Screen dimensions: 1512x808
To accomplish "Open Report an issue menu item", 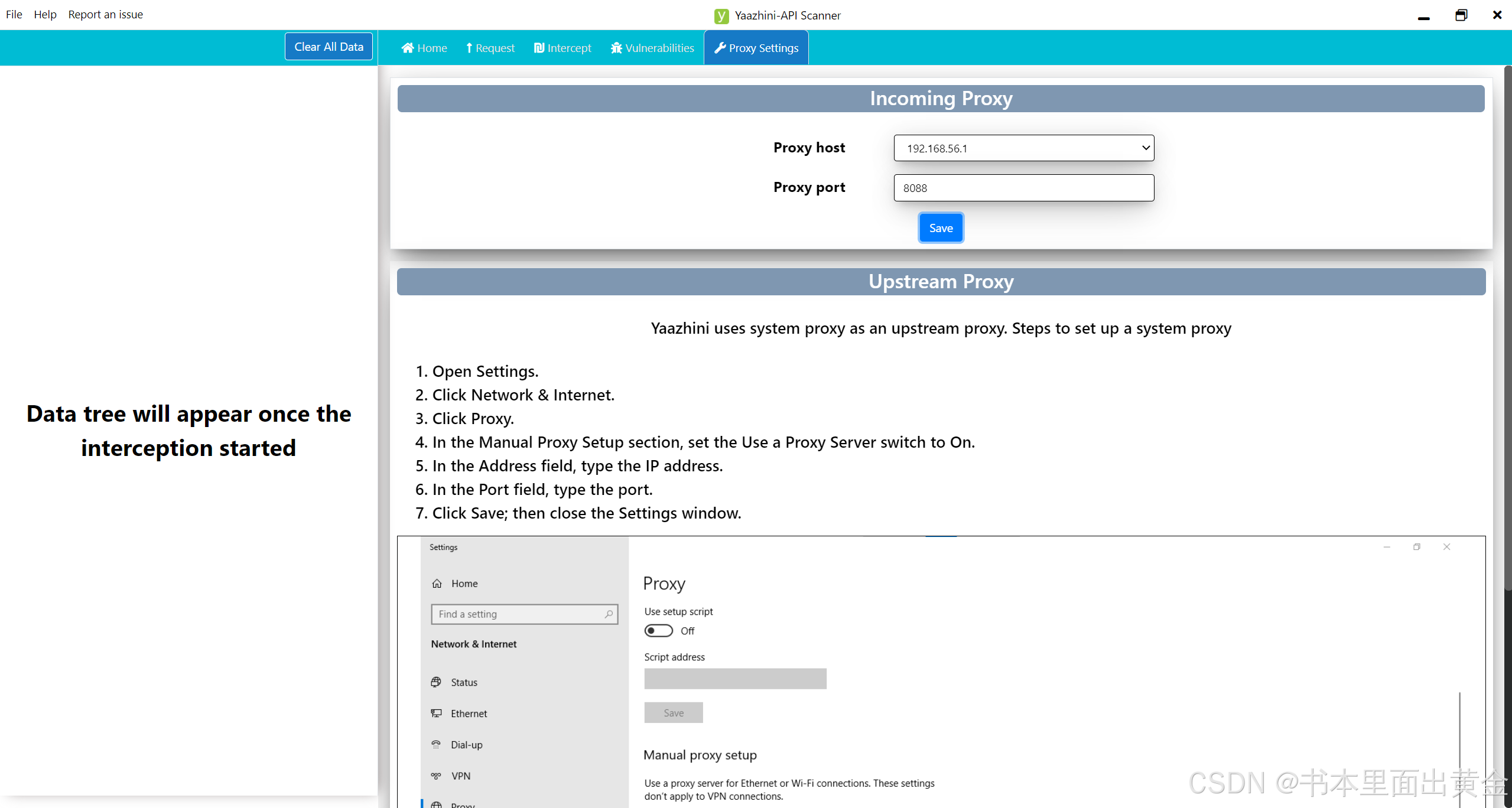I will pyautogui.click(x=106, y=15).
